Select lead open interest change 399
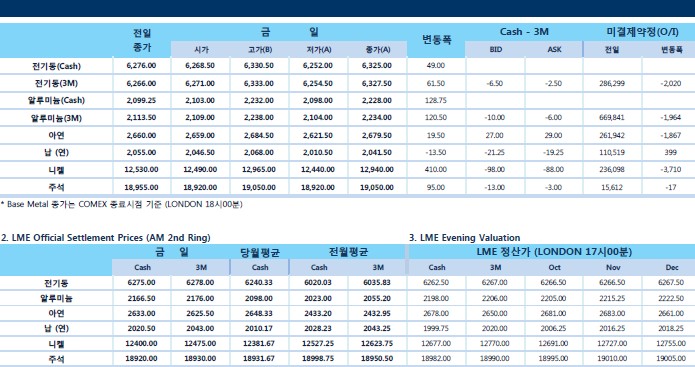Viewport: 695px width, 367px height. 671,152
